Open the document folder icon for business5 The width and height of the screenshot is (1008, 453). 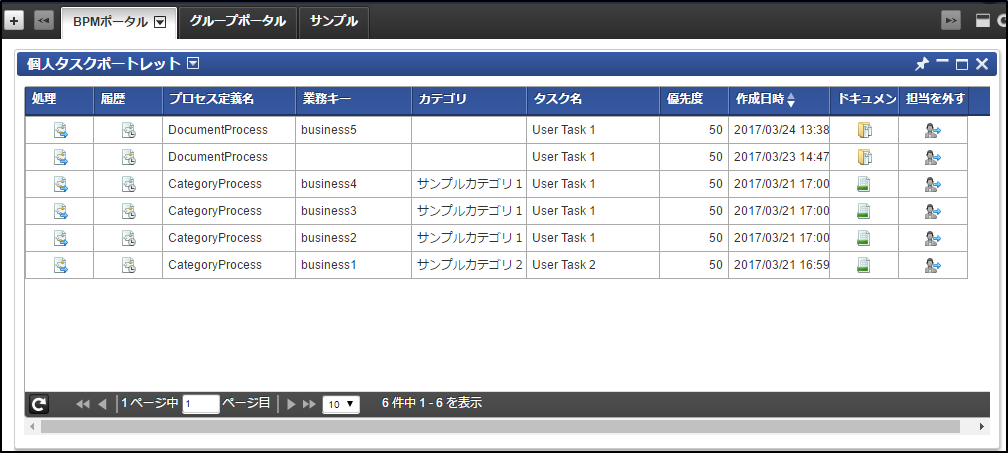pos(865,130)
